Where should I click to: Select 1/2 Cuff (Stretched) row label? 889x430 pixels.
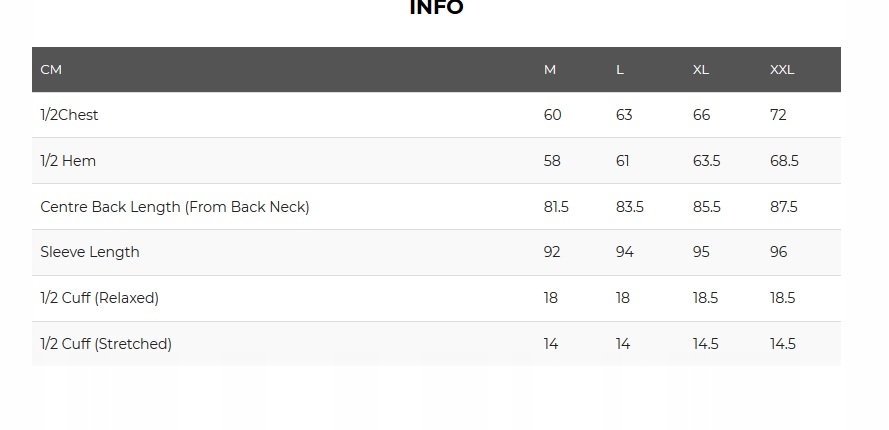coord(106,344)
